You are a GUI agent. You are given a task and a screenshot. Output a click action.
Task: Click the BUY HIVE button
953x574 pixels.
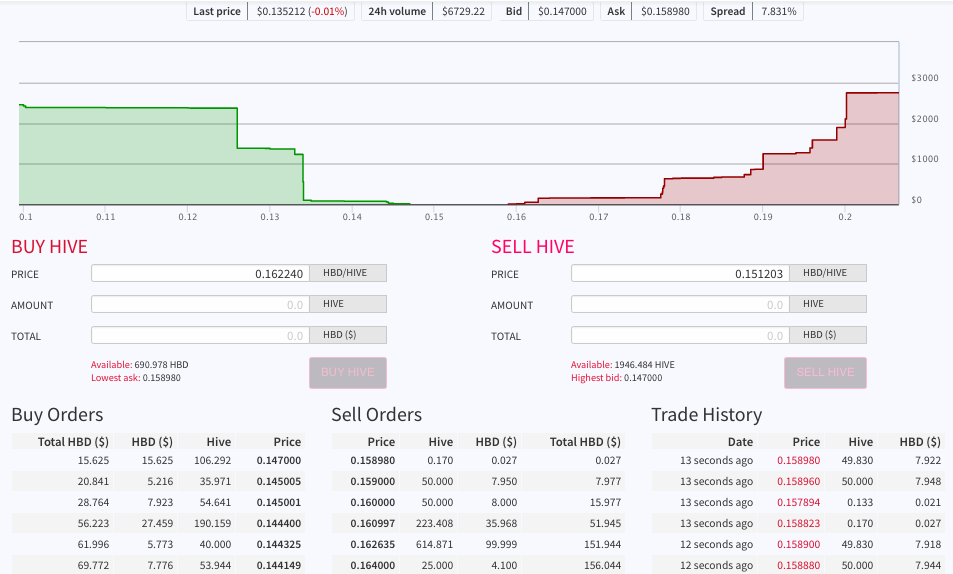[348, 373]
